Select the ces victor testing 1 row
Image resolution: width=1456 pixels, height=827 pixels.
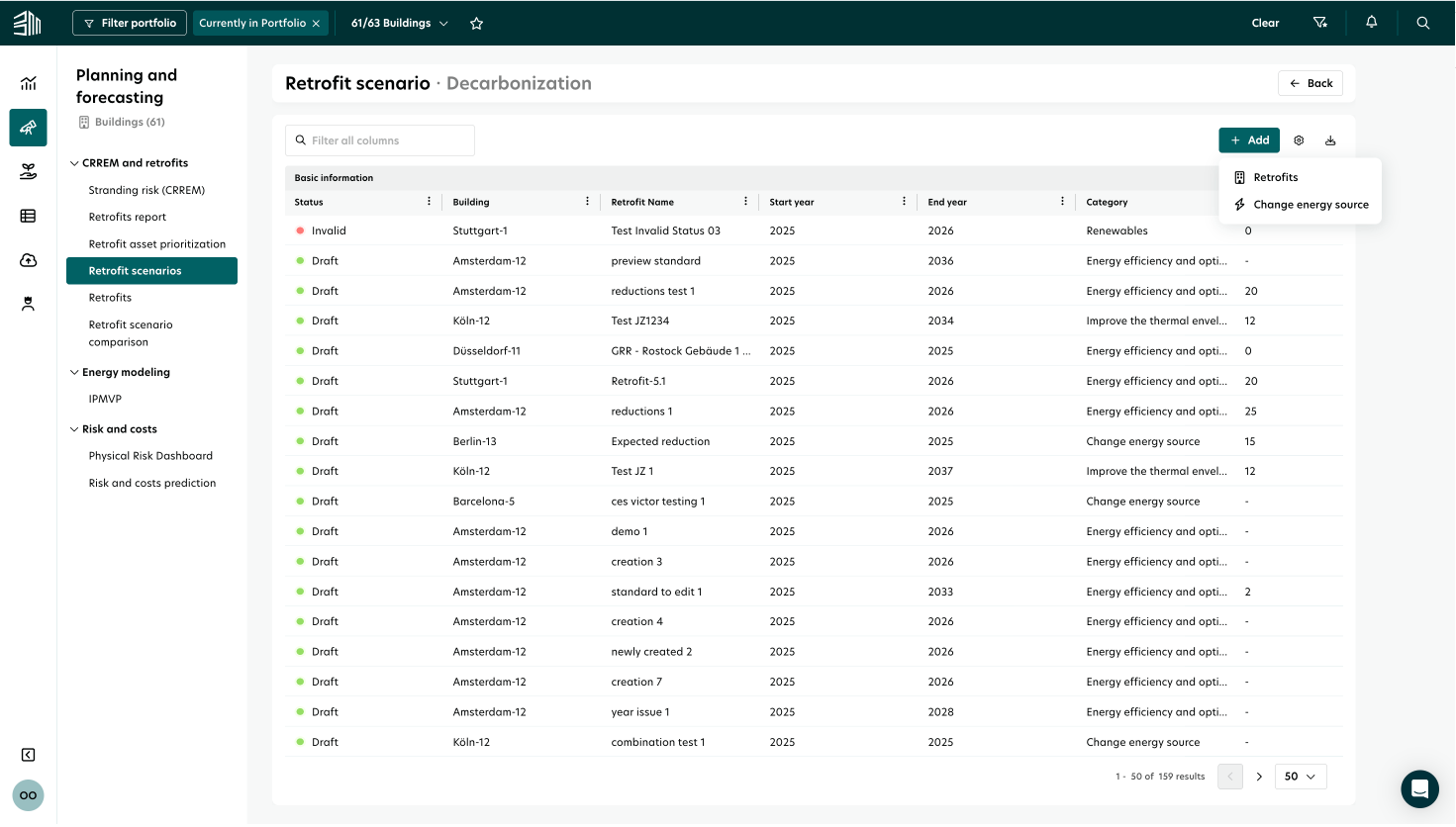(x=814, y=502)
